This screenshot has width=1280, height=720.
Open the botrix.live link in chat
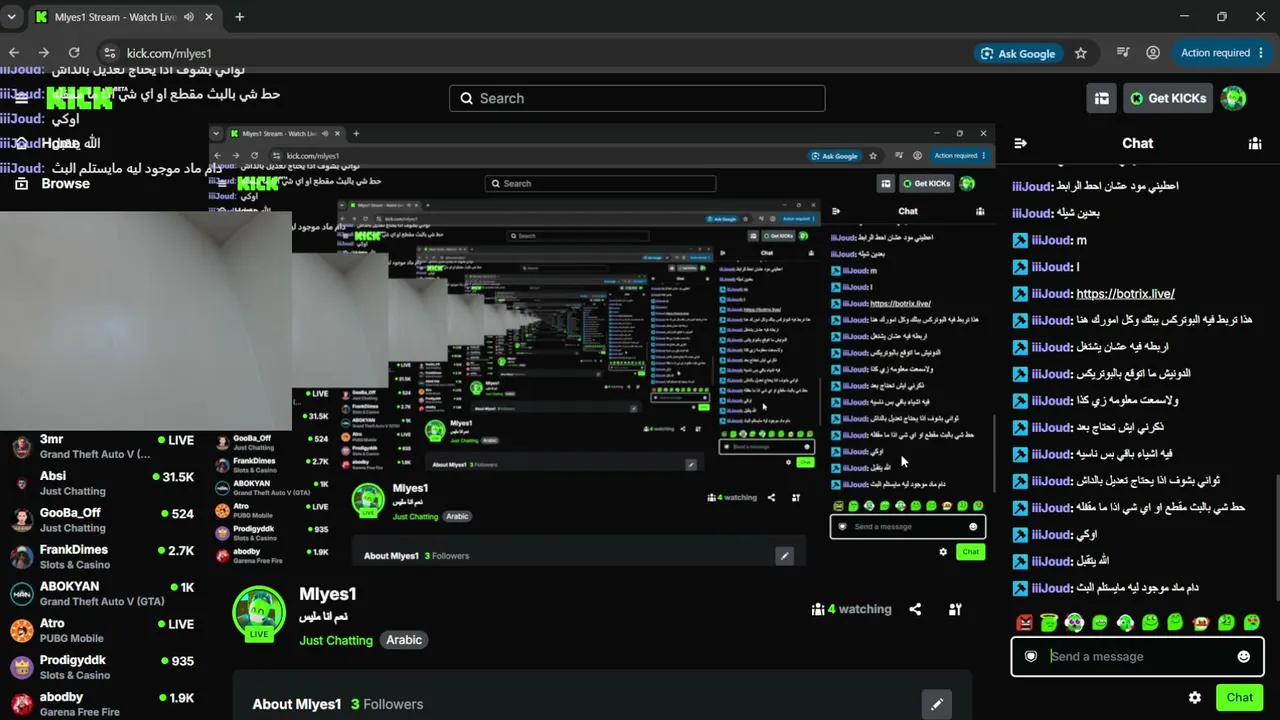click(1125, 294)
